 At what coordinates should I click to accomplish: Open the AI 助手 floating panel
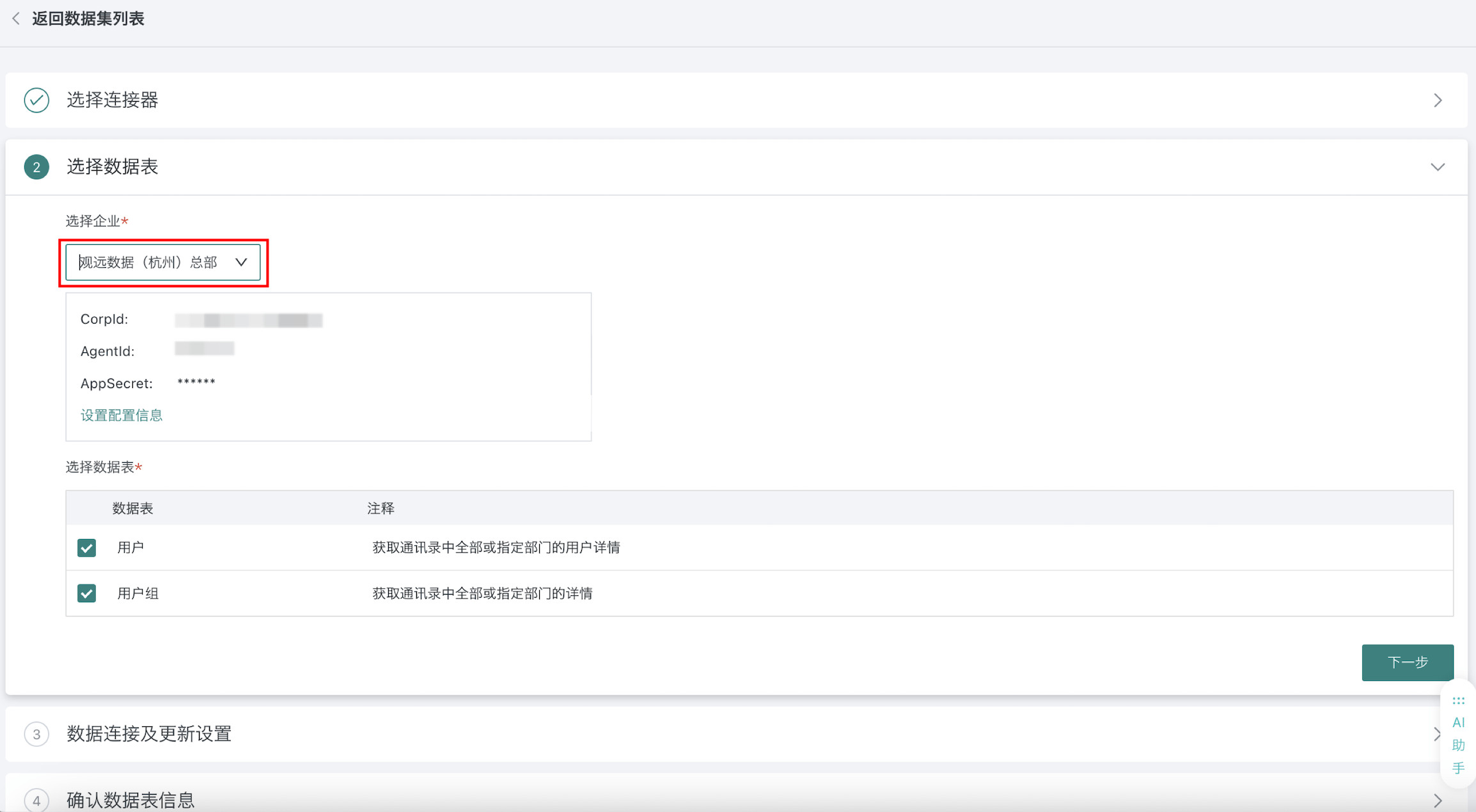[x=1458, y=745]
